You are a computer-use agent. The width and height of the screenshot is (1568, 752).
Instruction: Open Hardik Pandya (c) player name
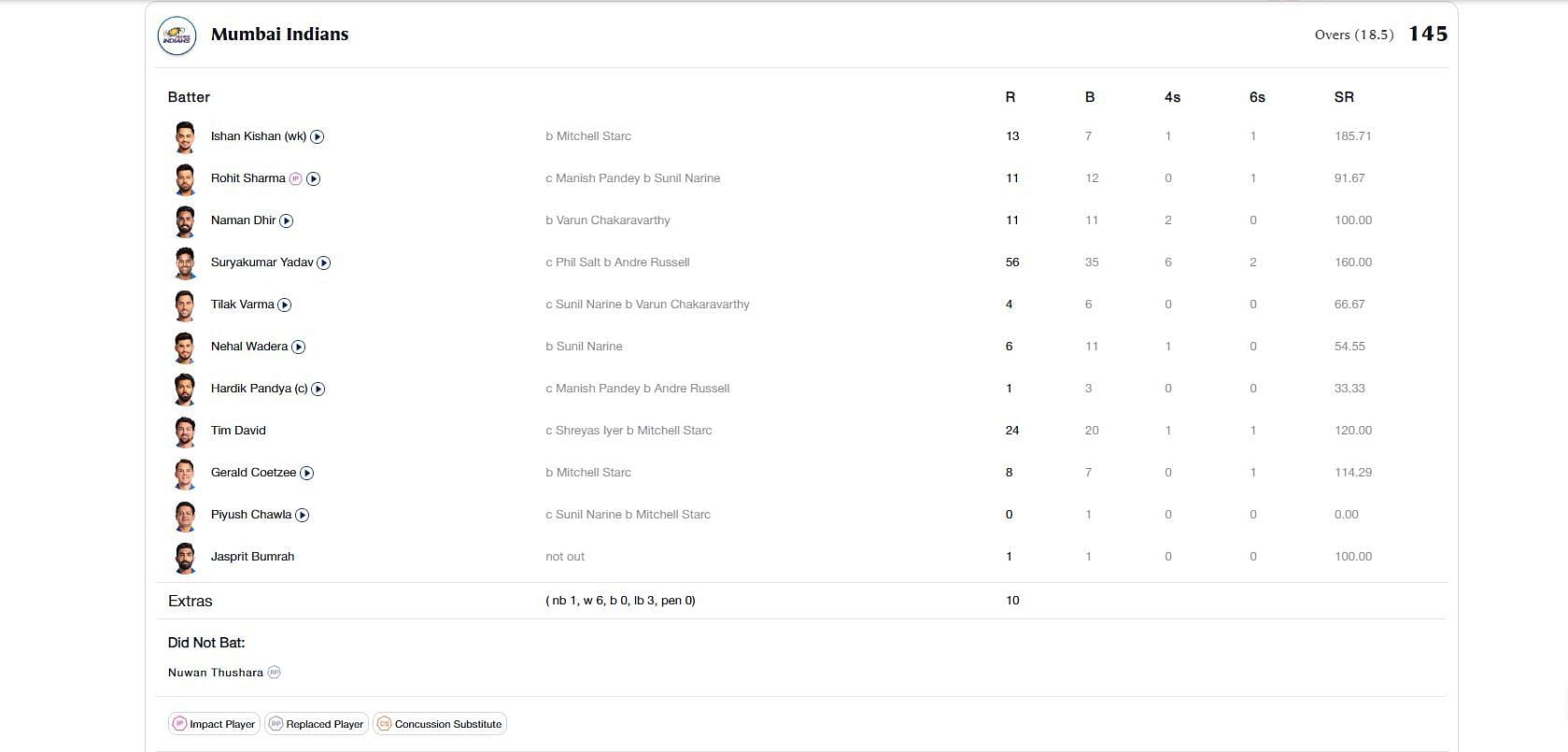260,389
